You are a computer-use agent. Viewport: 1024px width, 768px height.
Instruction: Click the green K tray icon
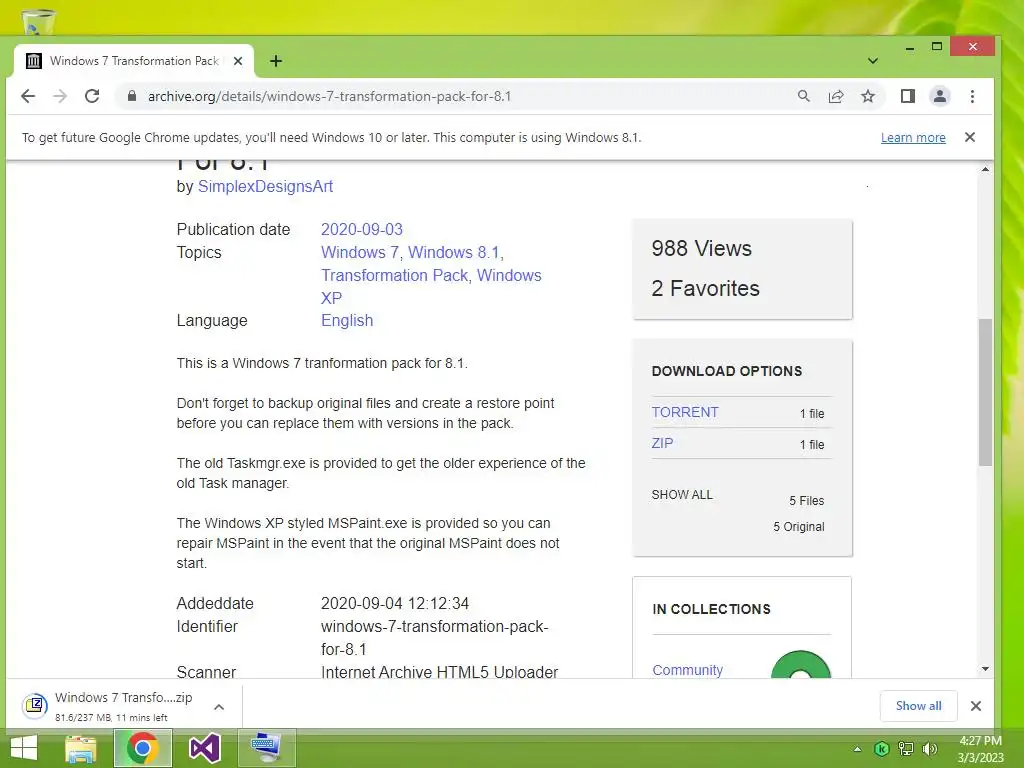click(x=881, y=749)
